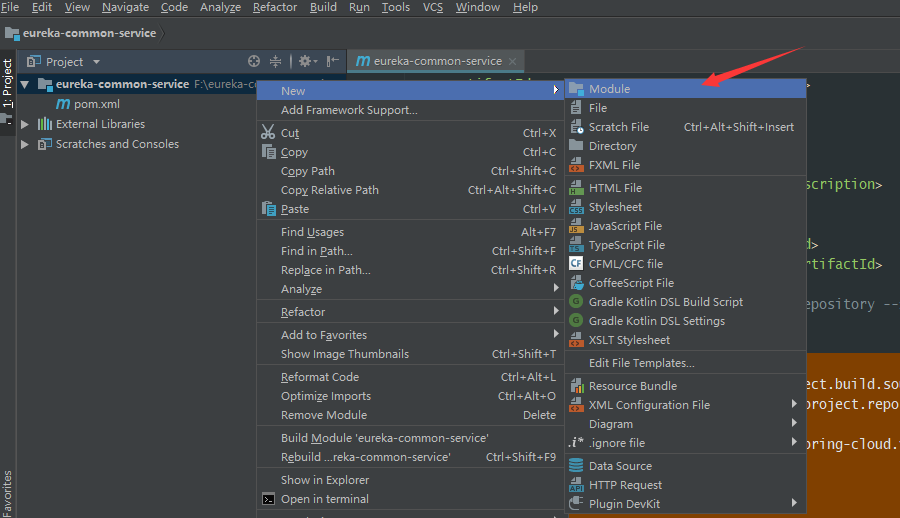Image resolution: width=900 pixels, height=518 pixels.
Task: Click the Stylesheet CSS icon
Action: tap(576, 207)
